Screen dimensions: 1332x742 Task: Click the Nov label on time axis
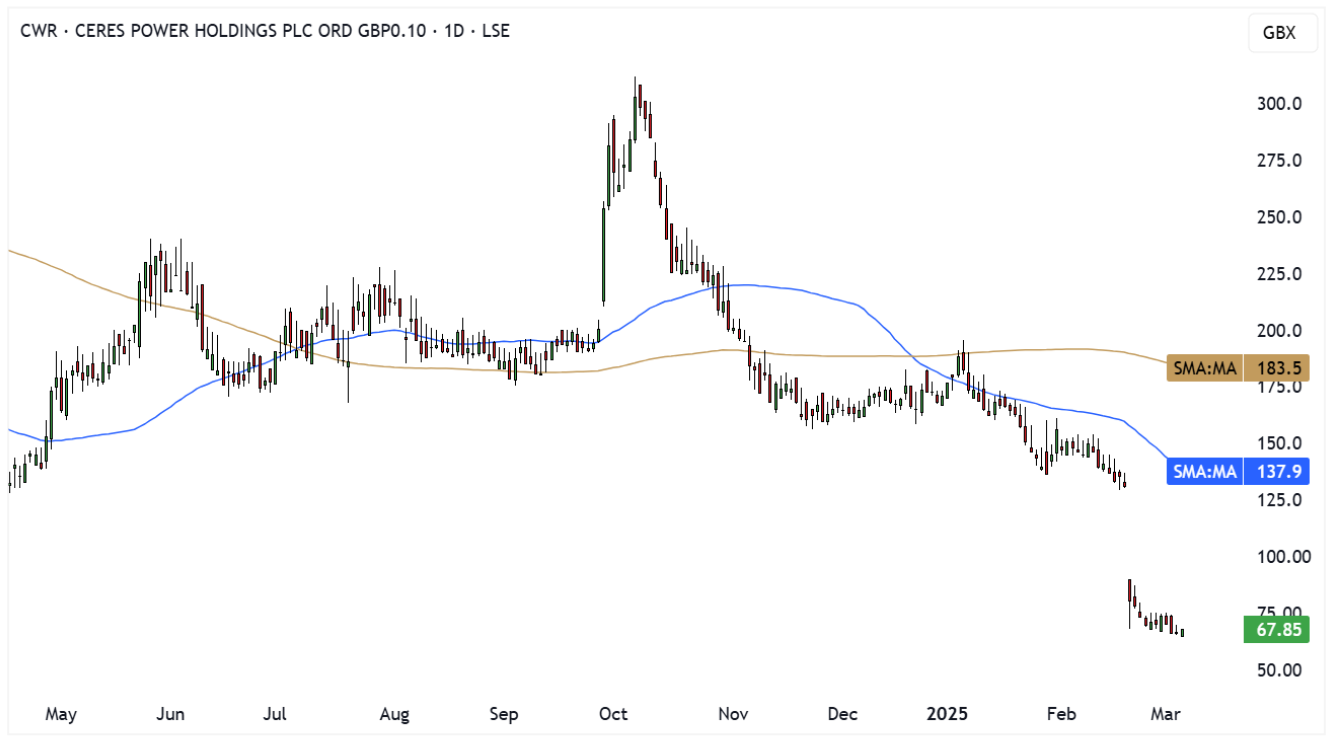click(734, 714)
